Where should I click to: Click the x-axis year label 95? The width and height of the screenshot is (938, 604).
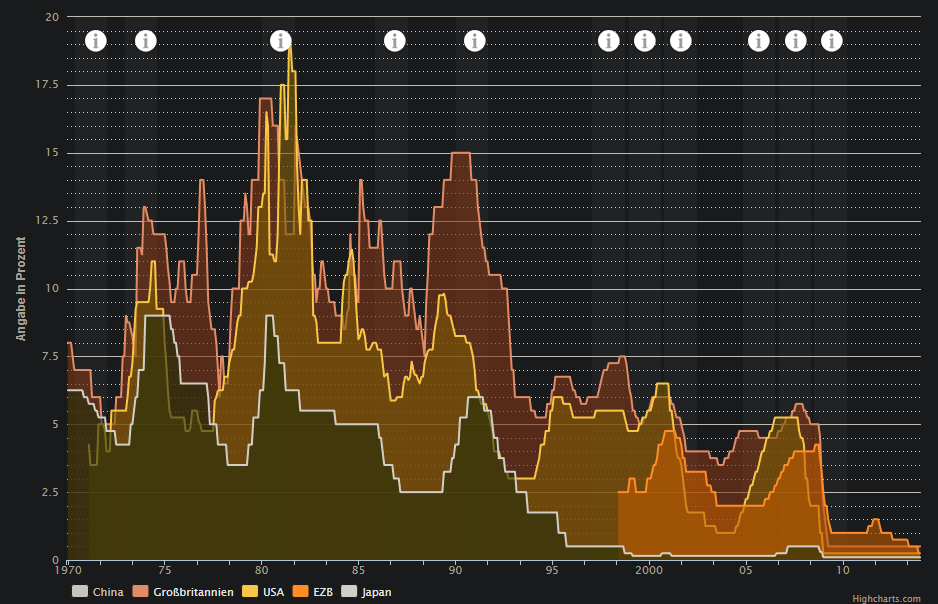pyautogui.click(x=552, y=570)
